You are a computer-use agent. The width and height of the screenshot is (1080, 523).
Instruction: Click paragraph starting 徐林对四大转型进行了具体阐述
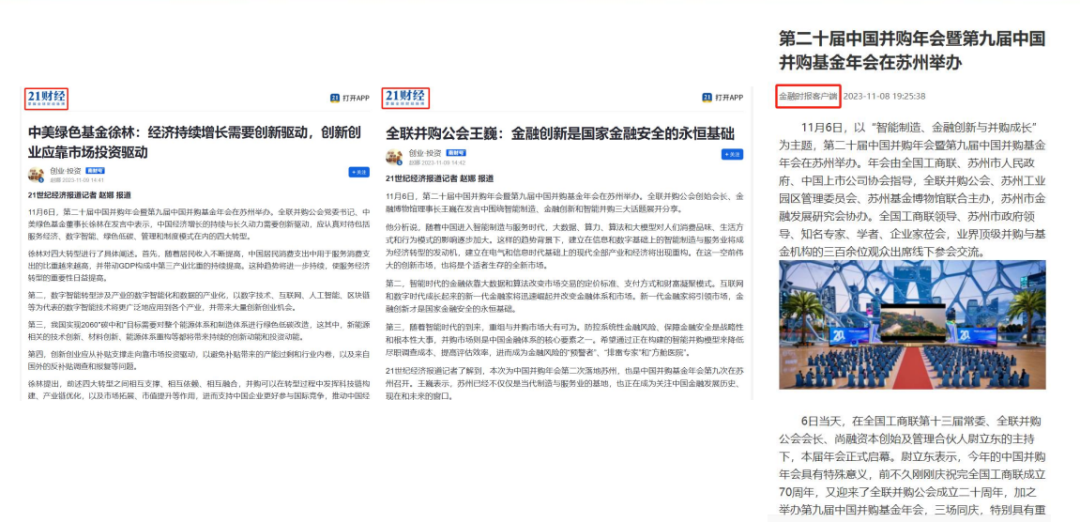pyautogui.click(x=199, y=265)
